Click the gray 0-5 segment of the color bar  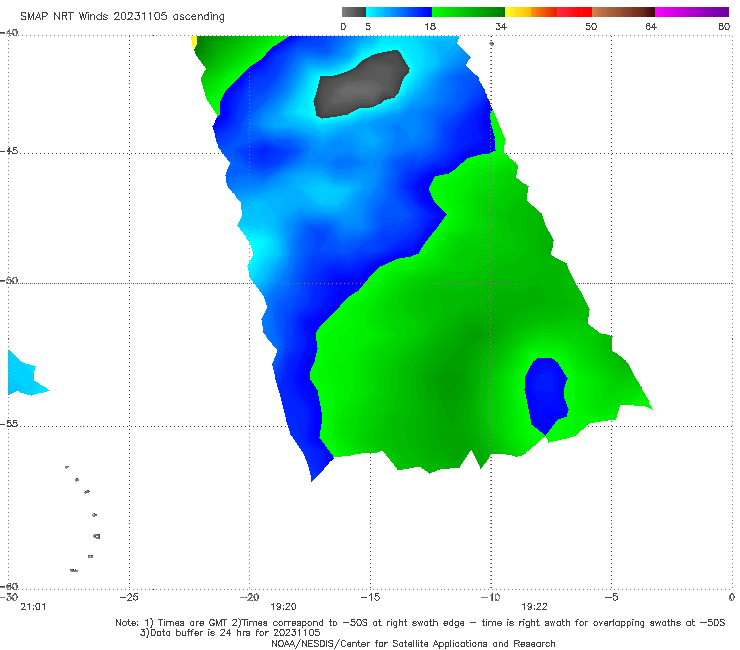pos(354,12)
